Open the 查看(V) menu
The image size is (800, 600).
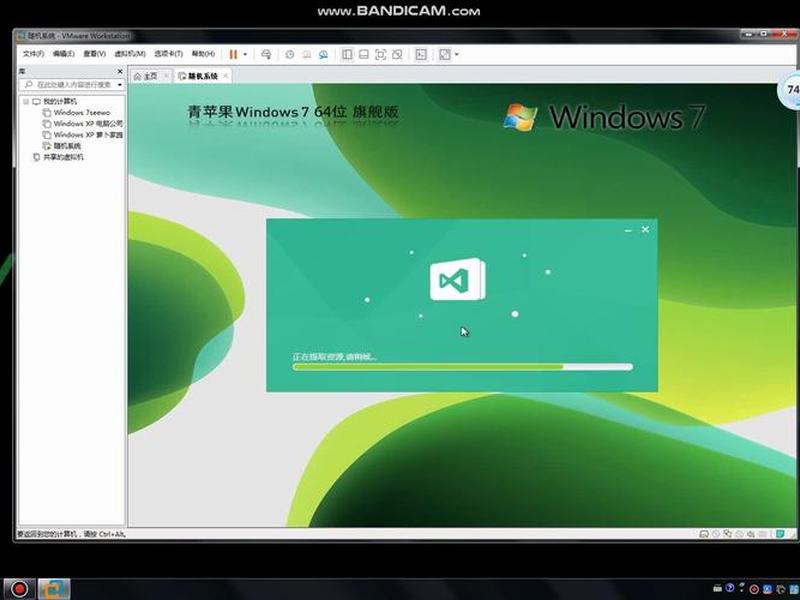(94, 54)
